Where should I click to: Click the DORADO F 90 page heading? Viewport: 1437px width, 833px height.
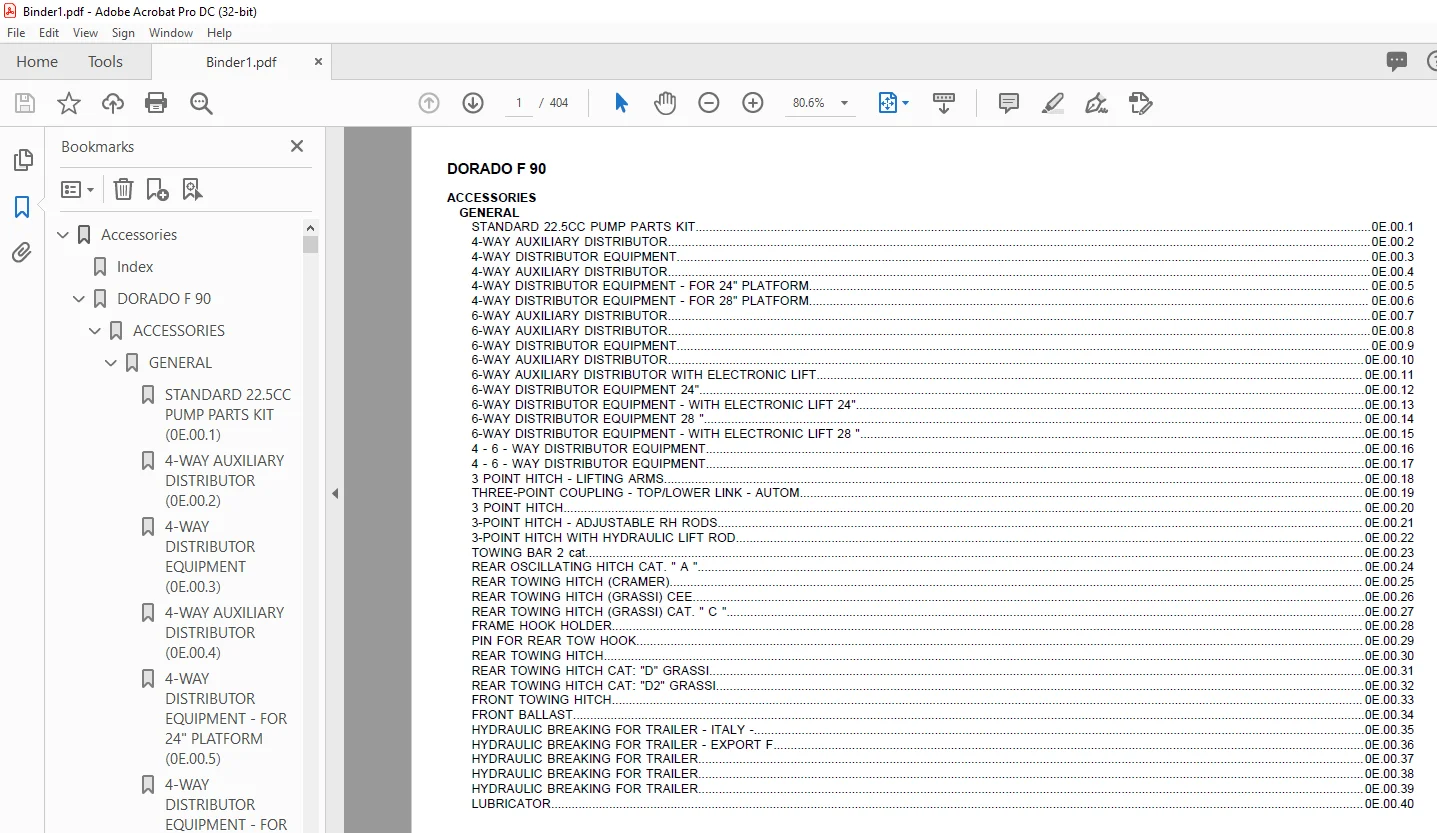pyautogui.click(x=497, y=169)
